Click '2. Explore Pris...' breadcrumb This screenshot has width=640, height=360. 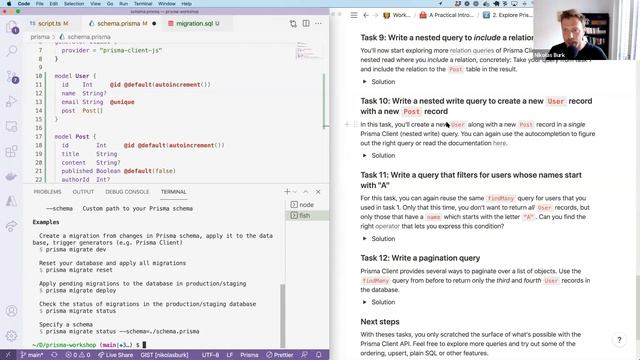pyautogui.click(x=508, y=15)
